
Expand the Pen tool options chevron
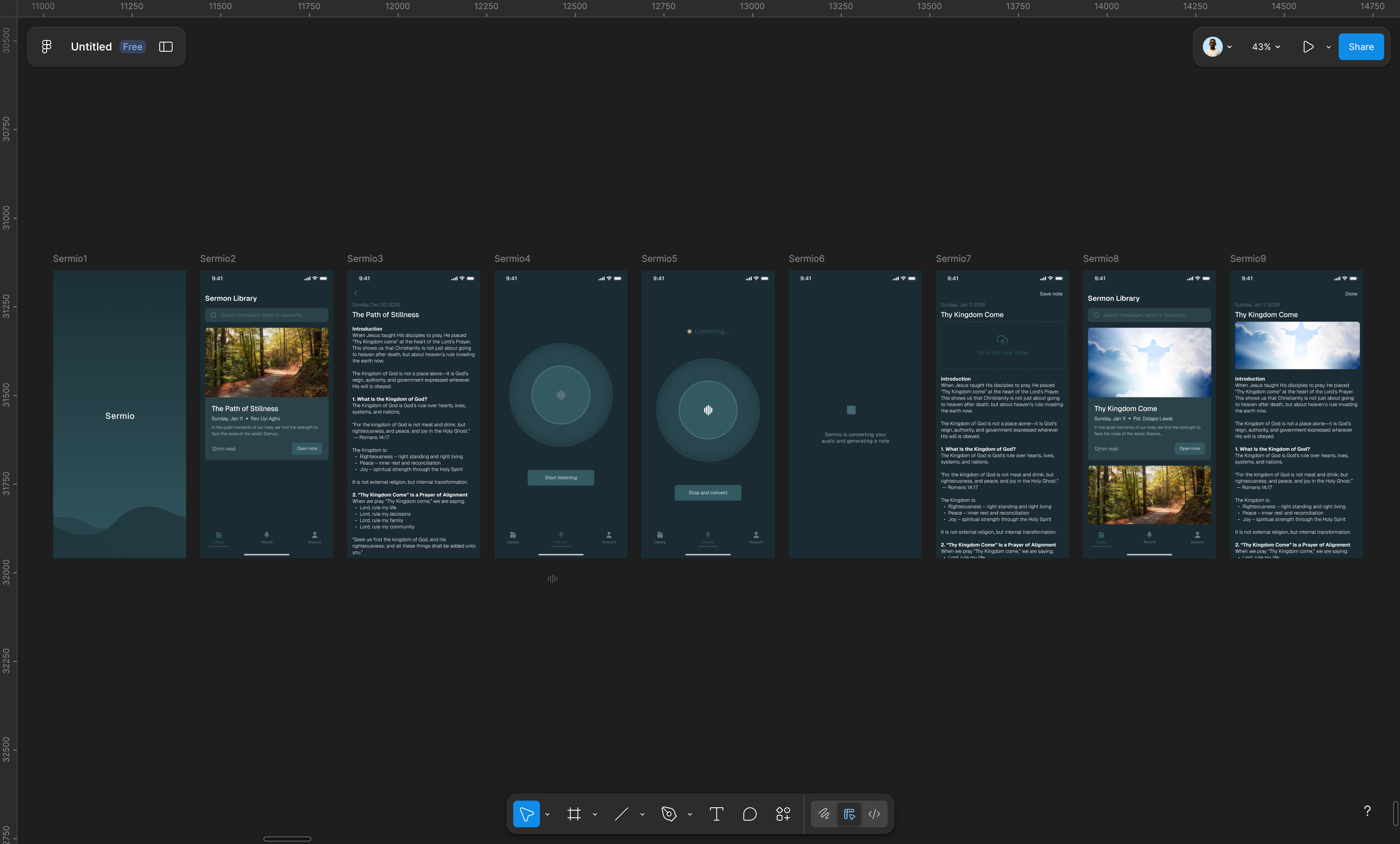click(x=690, y=814)
